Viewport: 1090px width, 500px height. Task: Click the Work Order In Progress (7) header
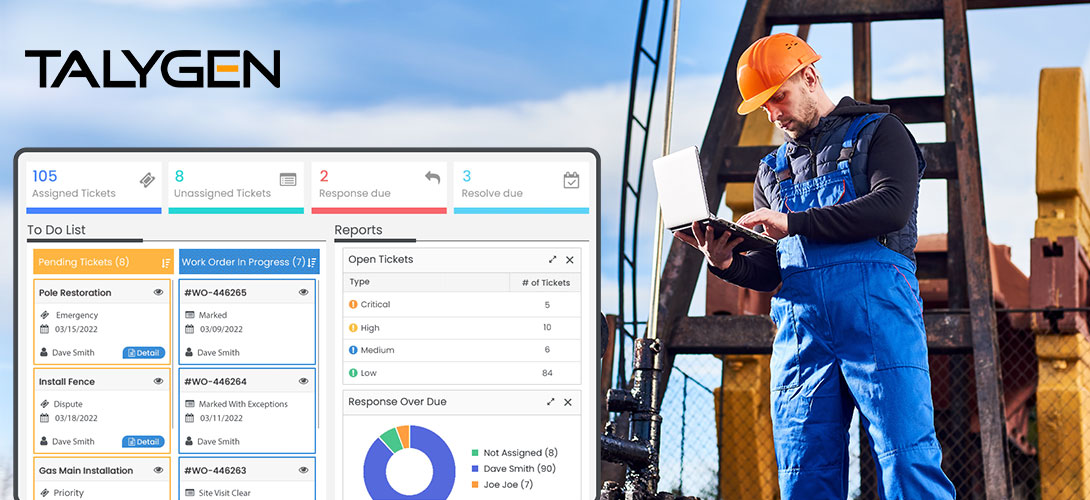[x=249, y=262]
